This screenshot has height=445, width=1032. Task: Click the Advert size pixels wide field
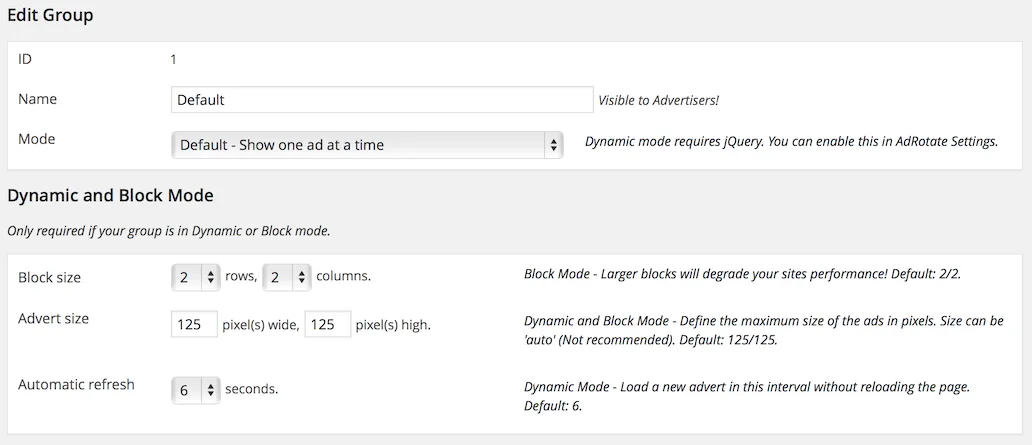(x=194, y=325)
